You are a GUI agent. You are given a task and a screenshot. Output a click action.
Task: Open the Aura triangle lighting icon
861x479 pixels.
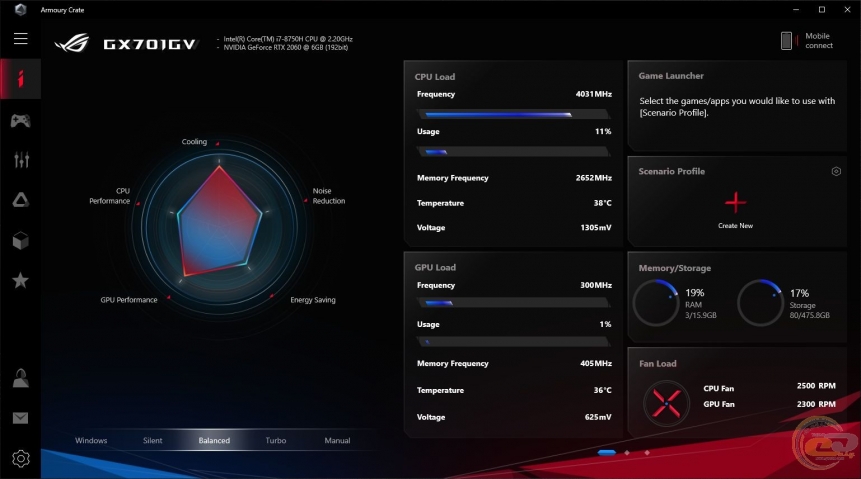[21, 200]
